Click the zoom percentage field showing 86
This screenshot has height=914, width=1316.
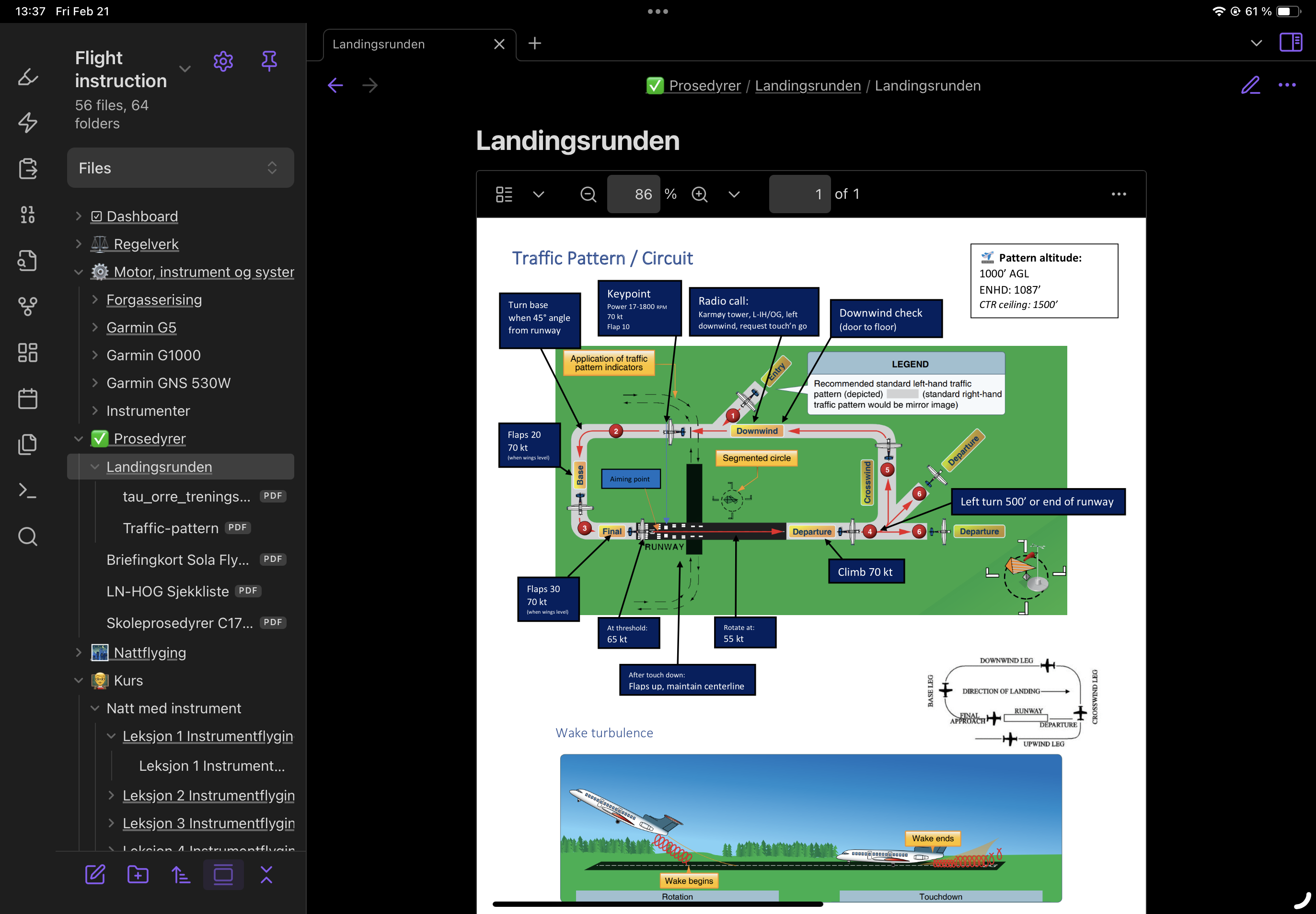633,194
